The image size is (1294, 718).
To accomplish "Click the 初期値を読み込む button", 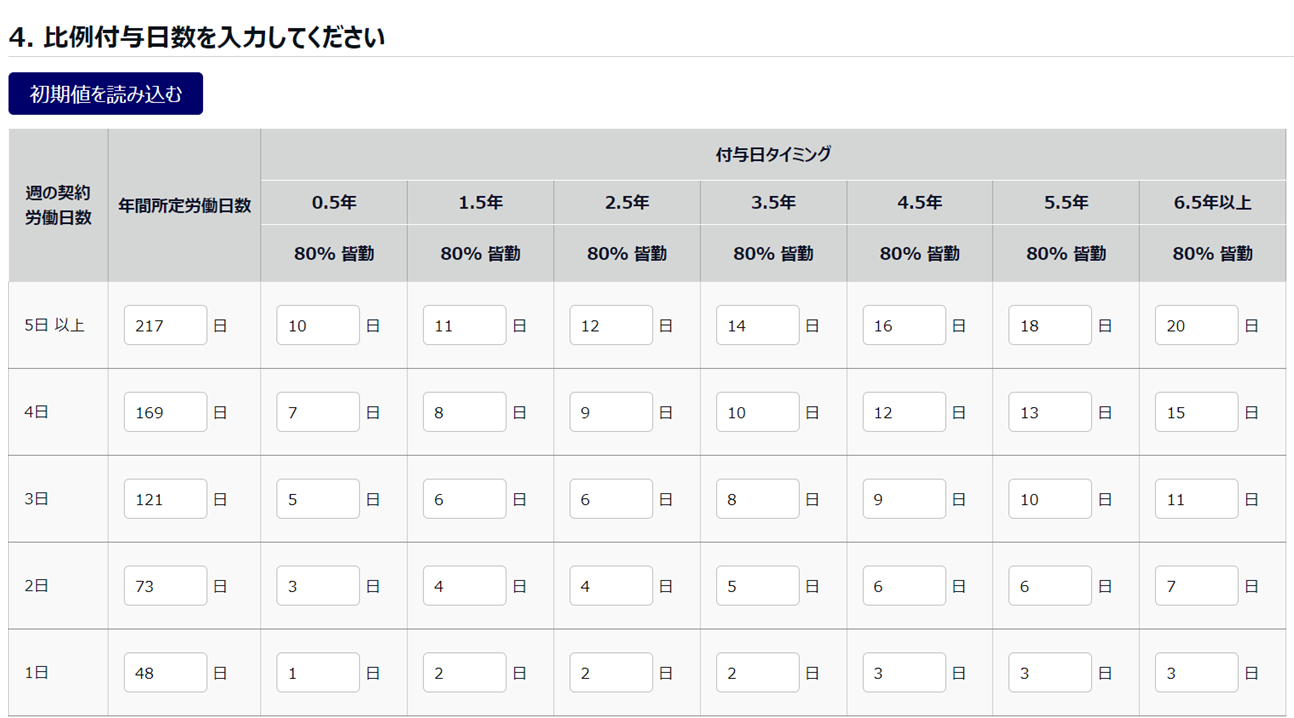I will point(106,94).
